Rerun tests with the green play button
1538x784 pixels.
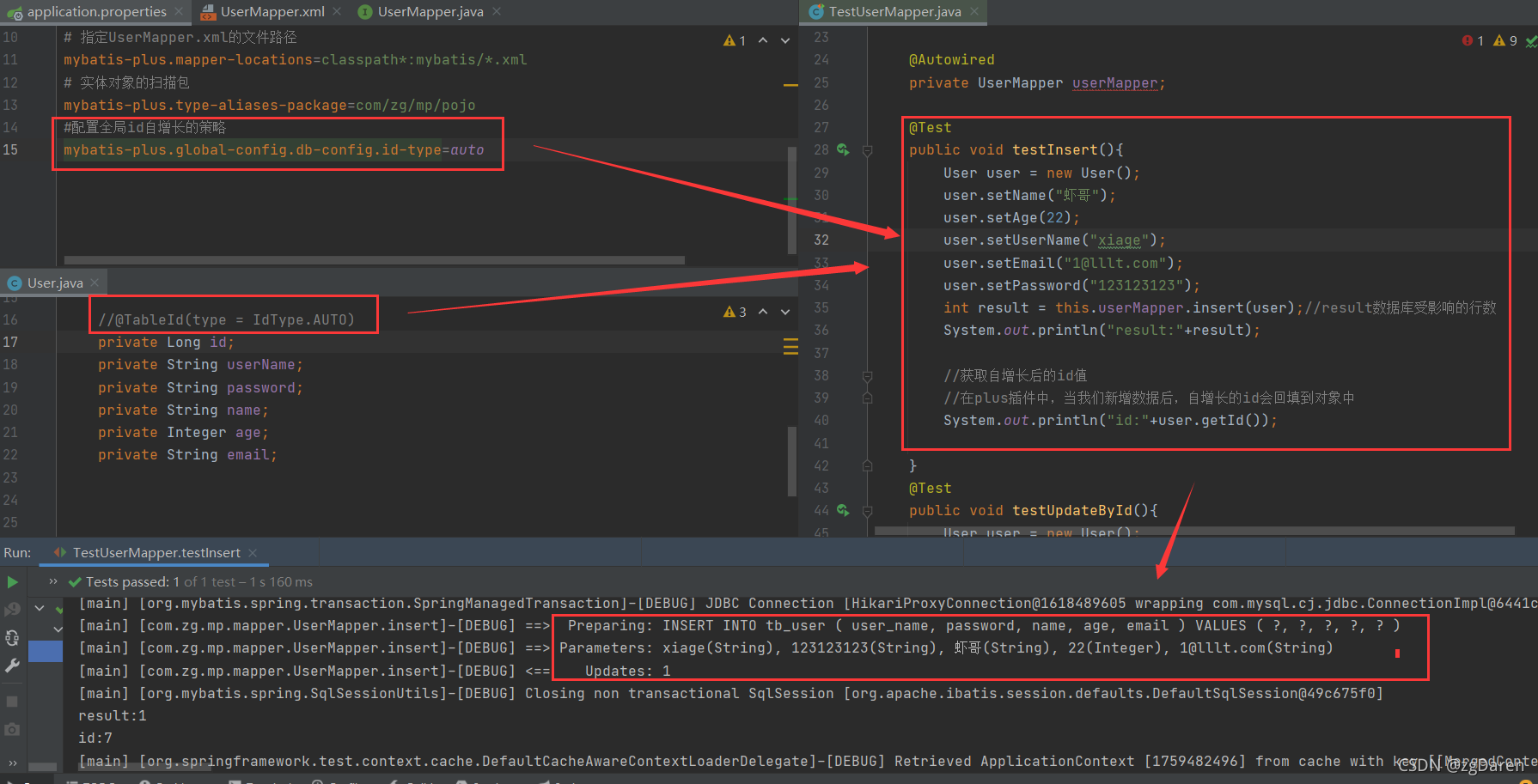point(12,581)
